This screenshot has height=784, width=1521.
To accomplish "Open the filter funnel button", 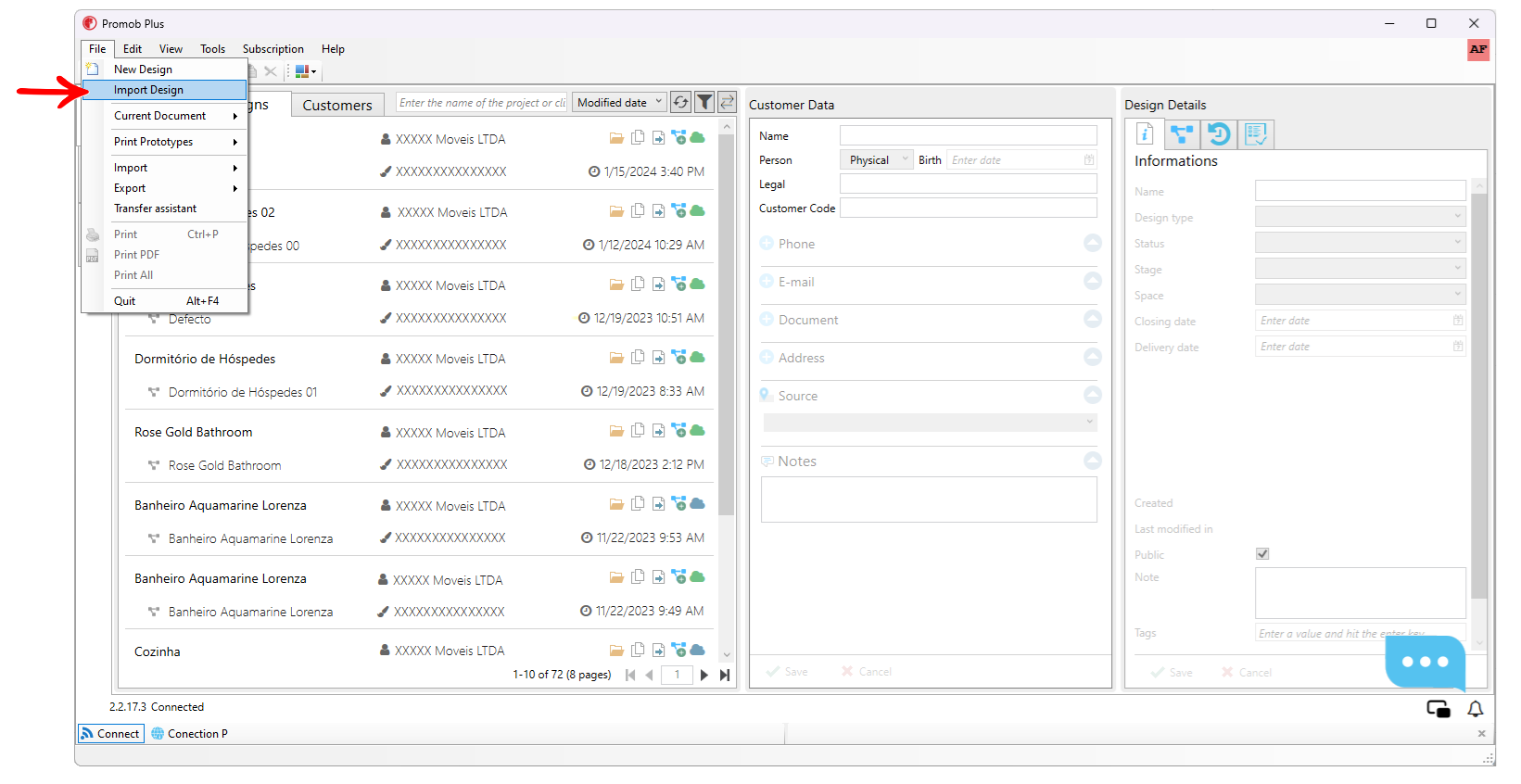I will tap(704, 103).
